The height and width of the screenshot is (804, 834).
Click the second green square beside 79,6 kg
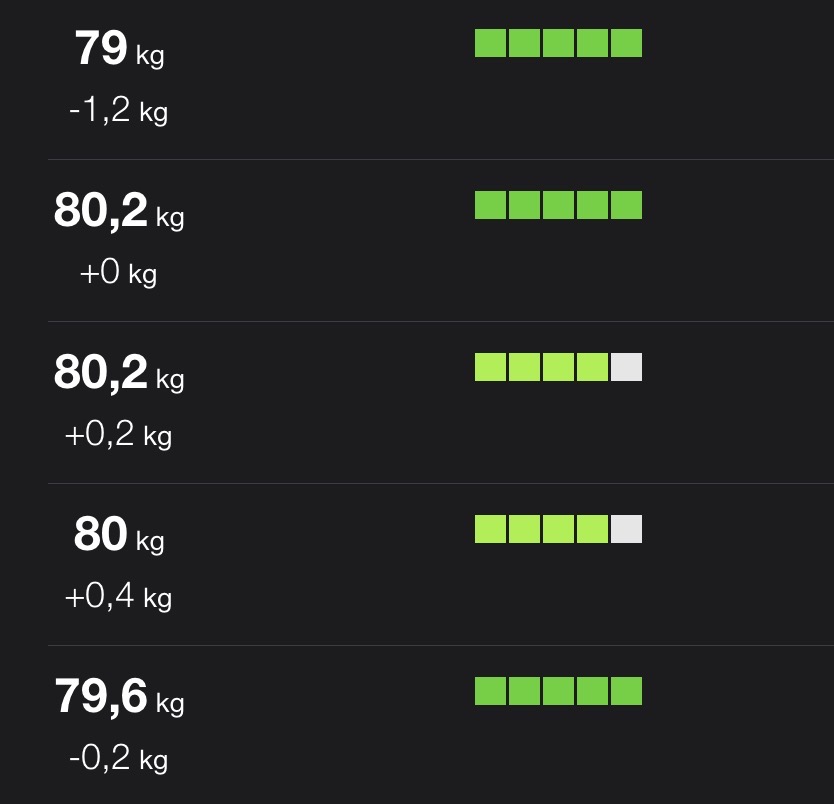pyautogui.click(x=524, y=691)
